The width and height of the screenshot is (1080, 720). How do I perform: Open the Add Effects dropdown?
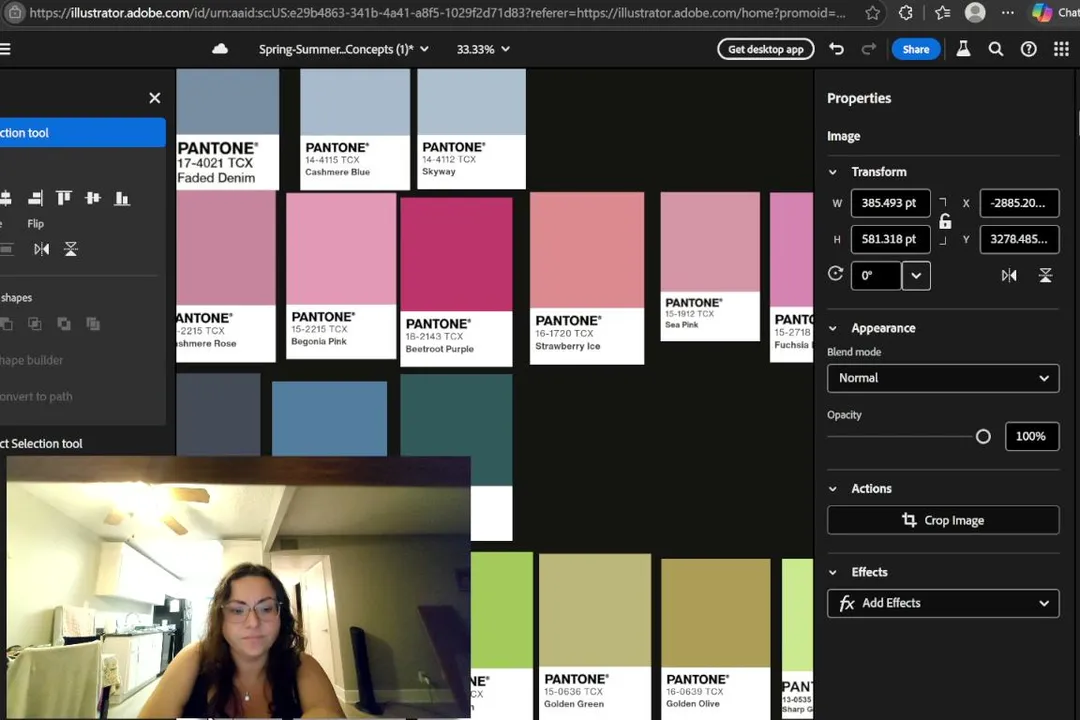click(943, 604)
